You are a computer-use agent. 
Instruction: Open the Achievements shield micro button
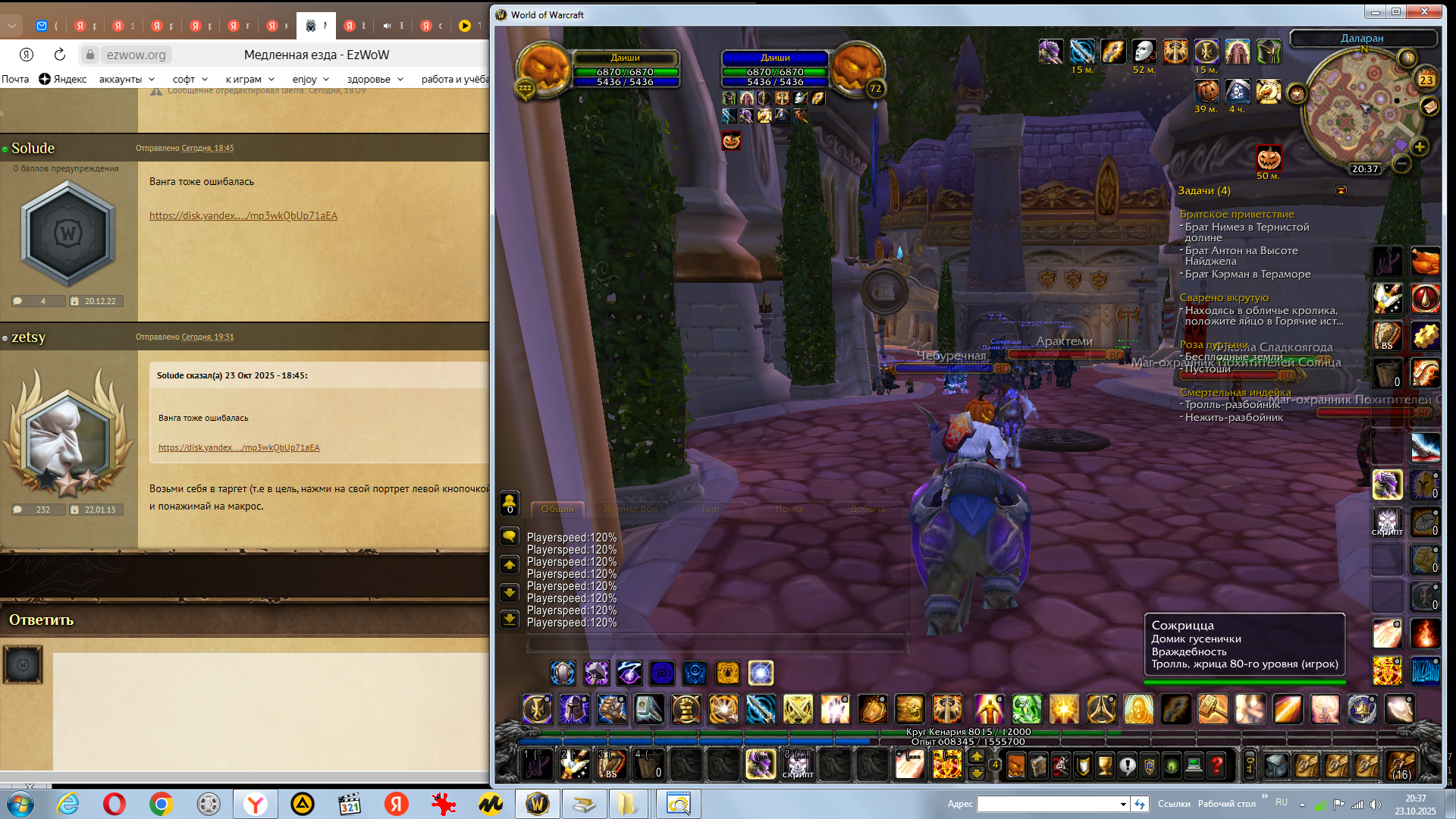click(1083, 765)
